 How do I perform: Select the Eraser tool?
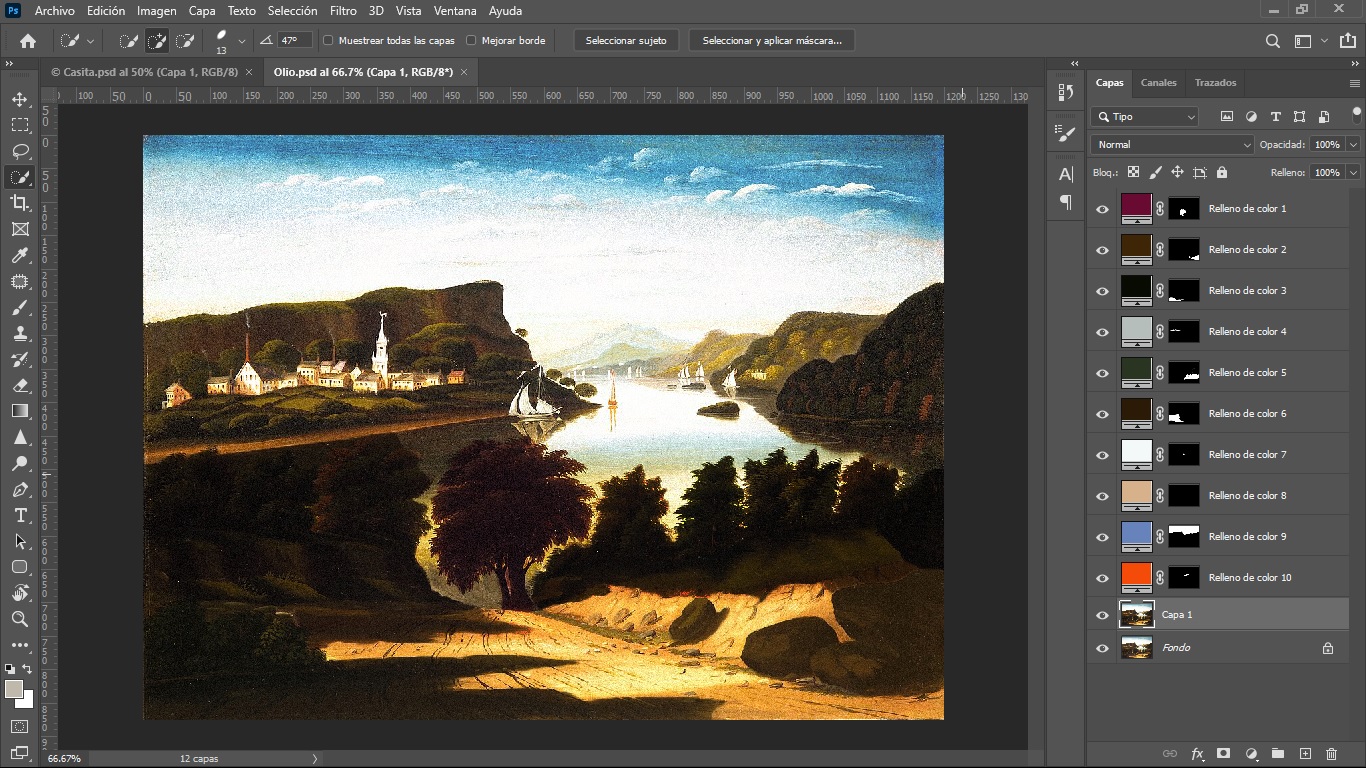click(20, 385)
